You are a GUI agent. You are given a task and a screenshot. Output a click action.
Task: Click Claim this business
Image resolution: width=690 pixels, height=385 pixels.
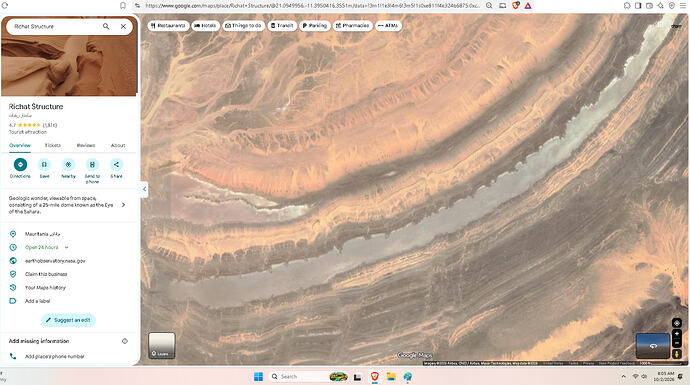tap(46, 274)
